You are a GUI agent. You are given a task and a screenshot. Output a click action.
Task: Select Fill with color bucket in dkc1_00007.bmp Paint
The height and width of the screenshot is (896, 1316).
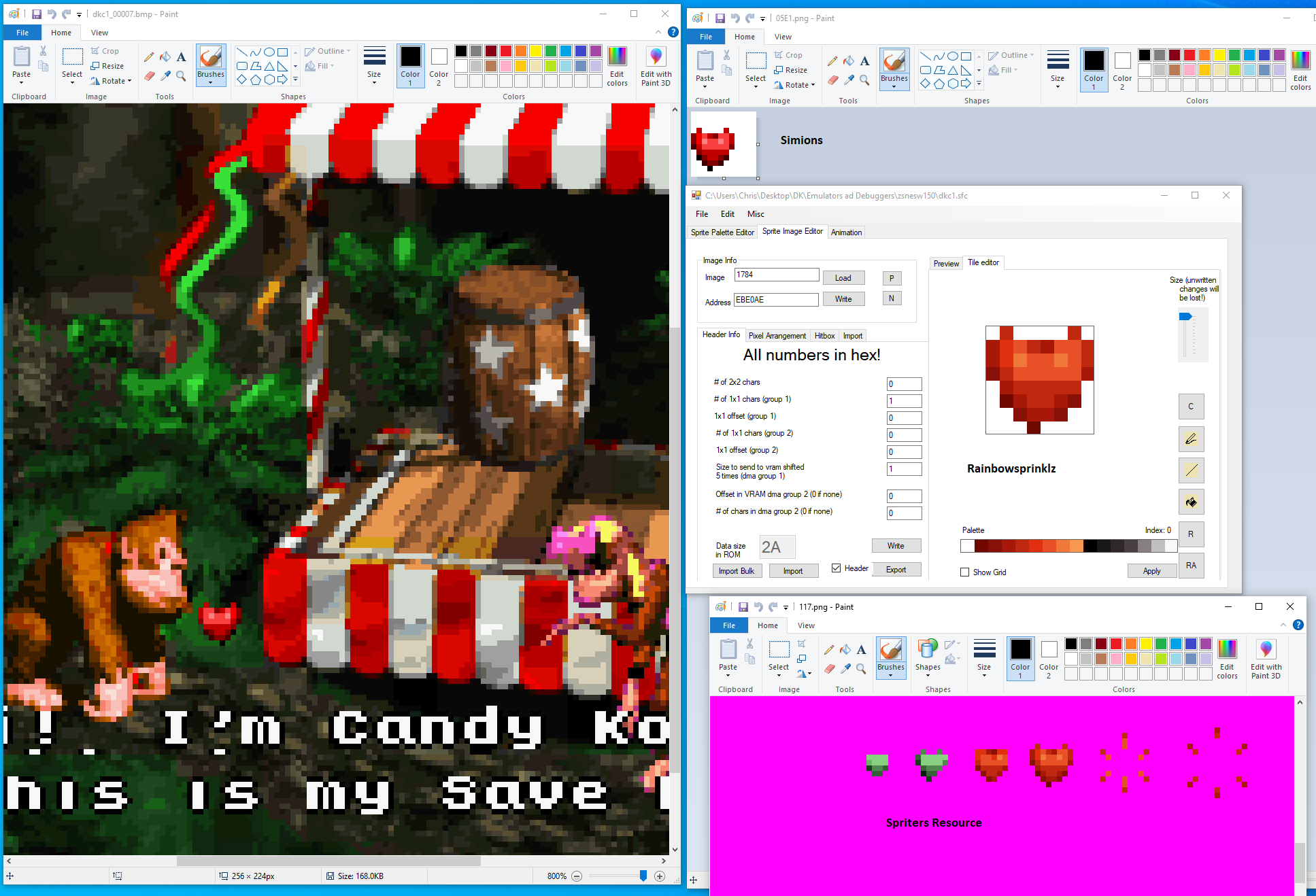(165, 57)
